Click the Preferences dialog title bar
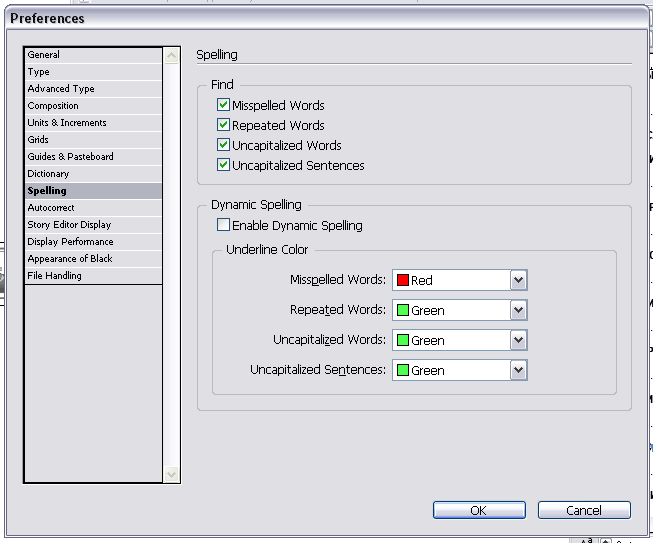This screenshot has height=543, width=653. tap(327, 18)
